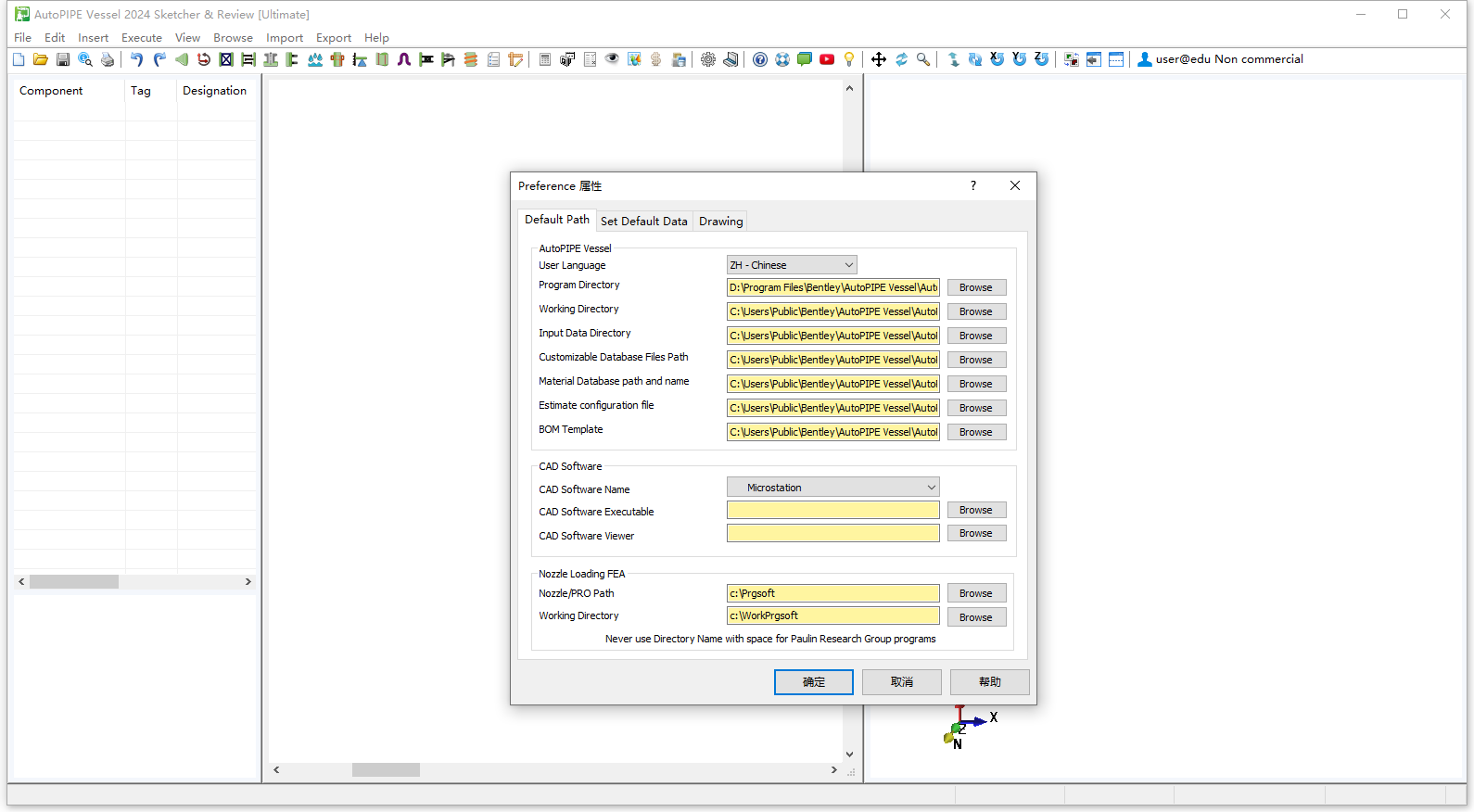Click the ? help button in the Preference title bar

(x=973, y=185)
